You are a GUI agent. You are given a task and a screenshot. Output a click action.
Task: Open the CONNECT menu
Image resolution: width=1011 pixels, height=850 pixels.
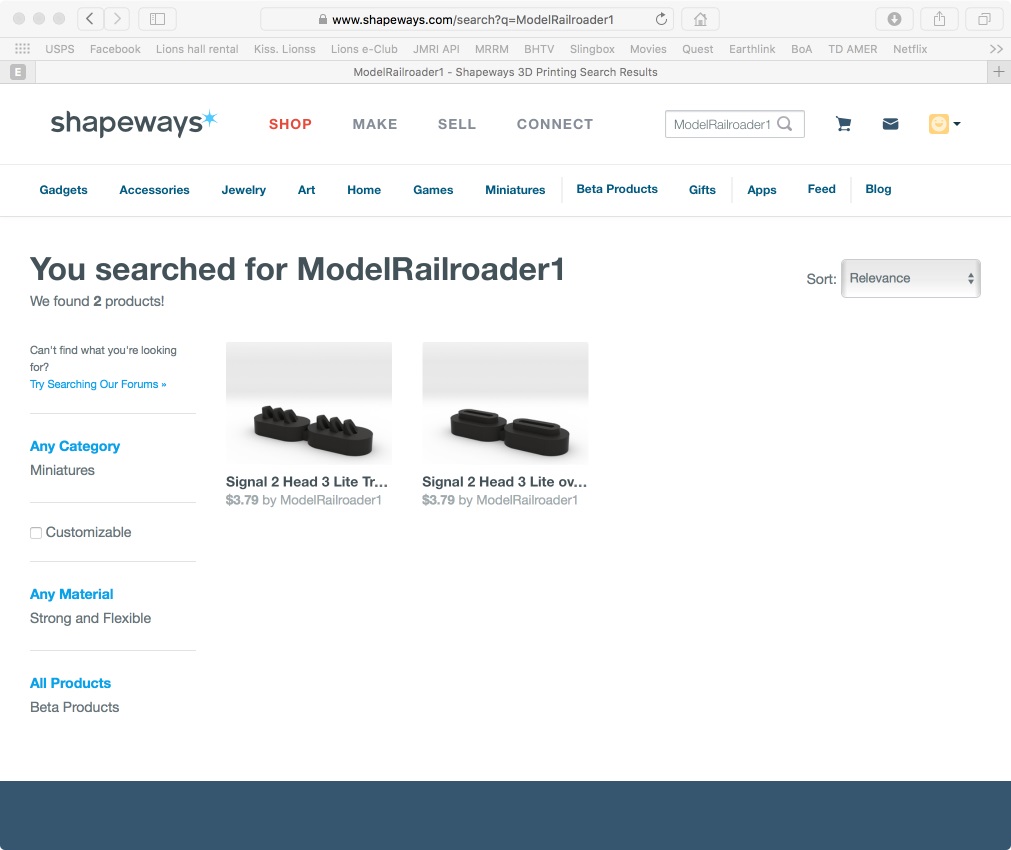pos(555,124)
